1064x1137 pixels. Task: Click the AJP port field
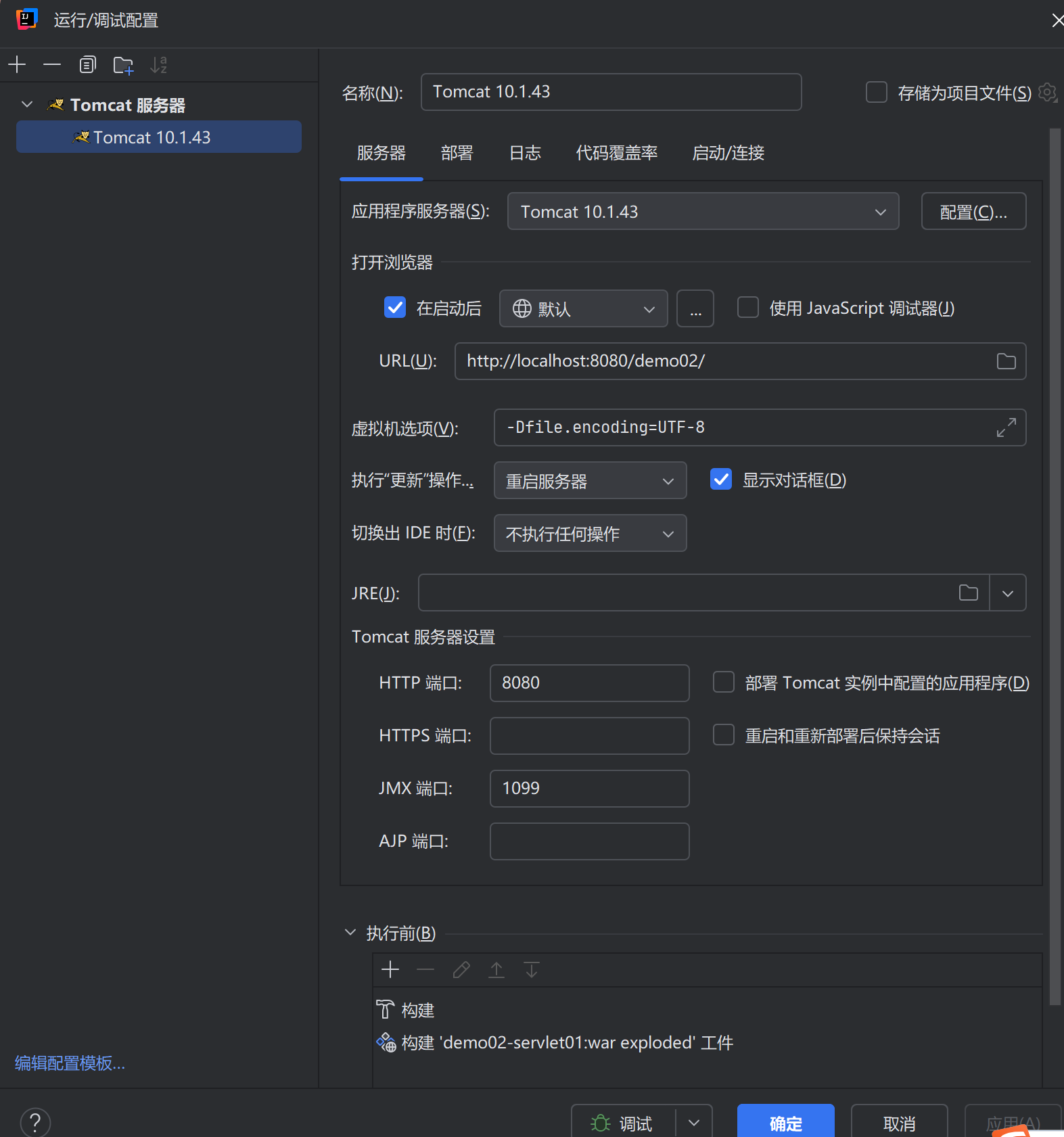point(589,841)
